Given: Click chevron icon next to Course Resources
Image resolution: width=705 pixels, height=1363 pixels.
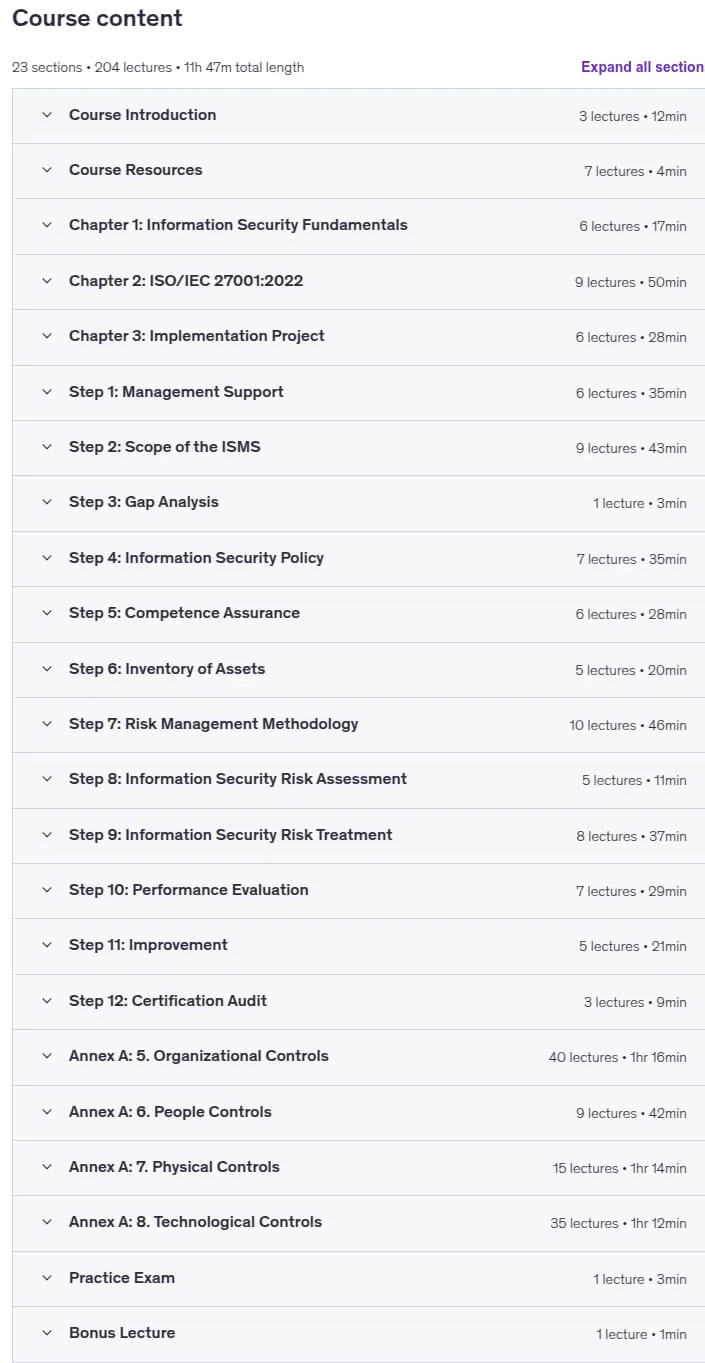Looking at the screenshot, I should 47,170.
